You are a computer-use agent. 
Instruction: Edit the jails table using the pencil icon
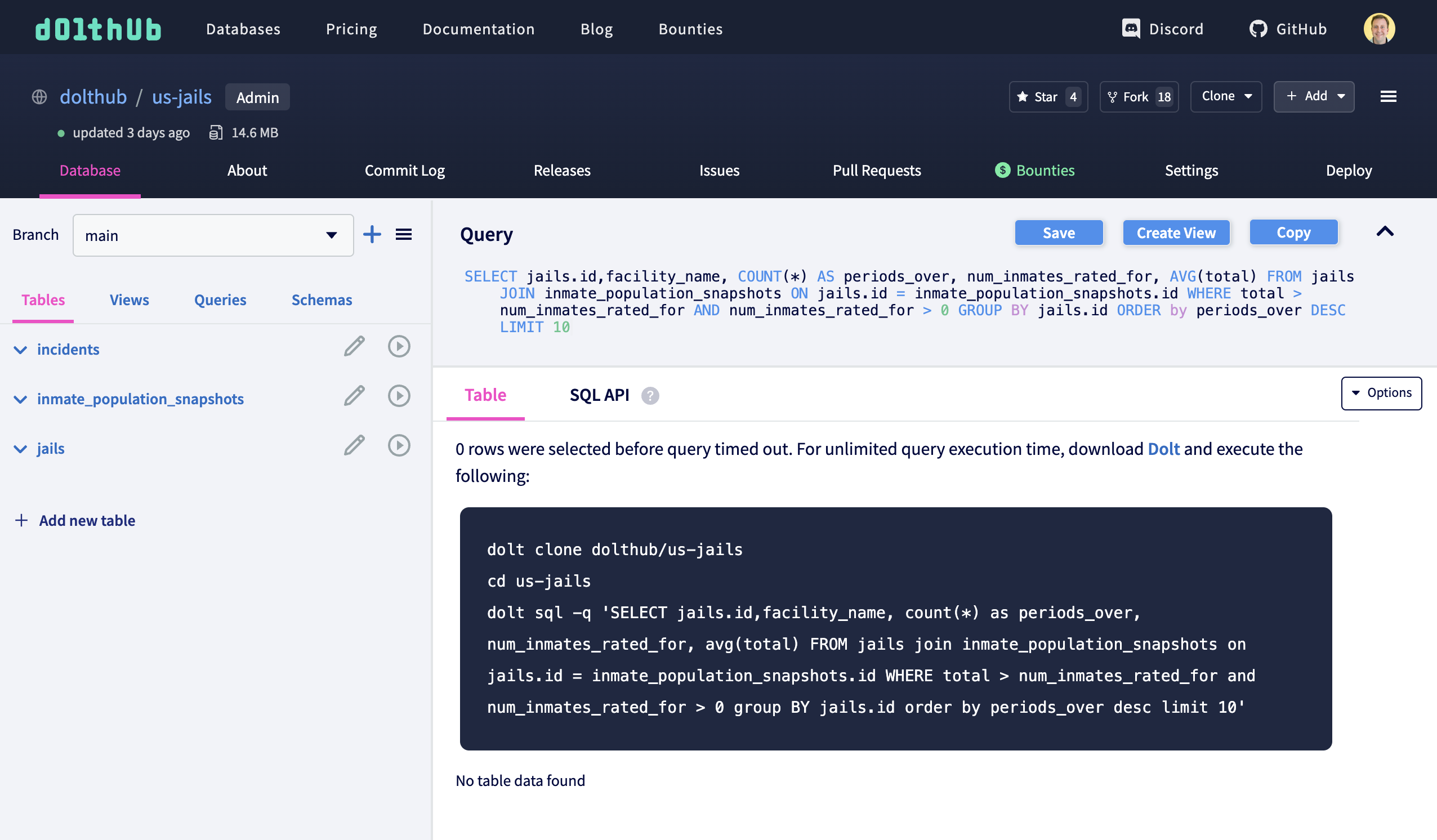coord(355,445)
